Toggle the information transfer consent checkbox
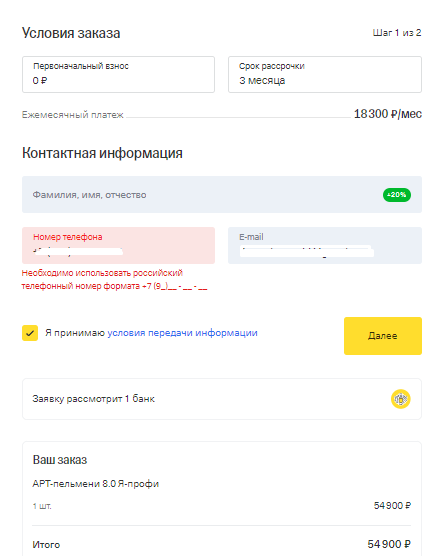Viewport: 442px width, 556px height. [30, 333]
